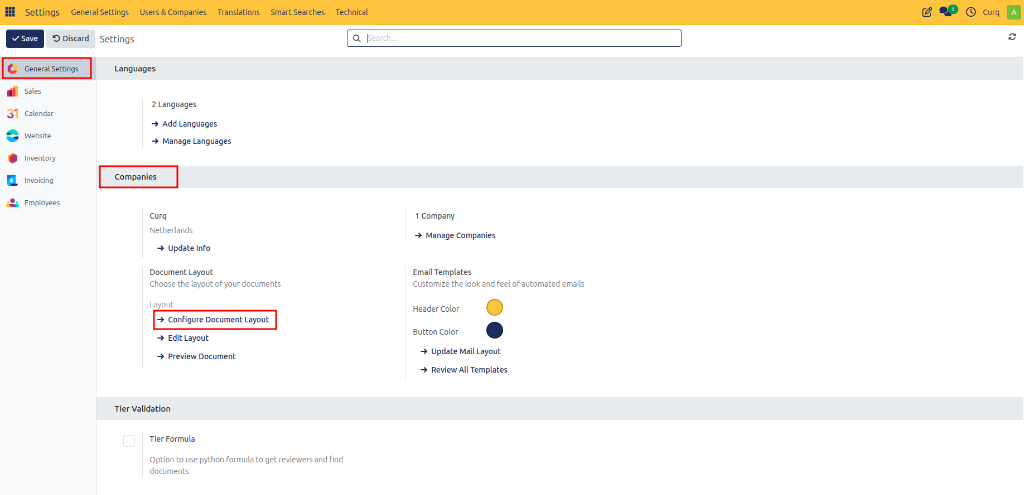Click the 'Languages' section header

click(x=135, y=69)
